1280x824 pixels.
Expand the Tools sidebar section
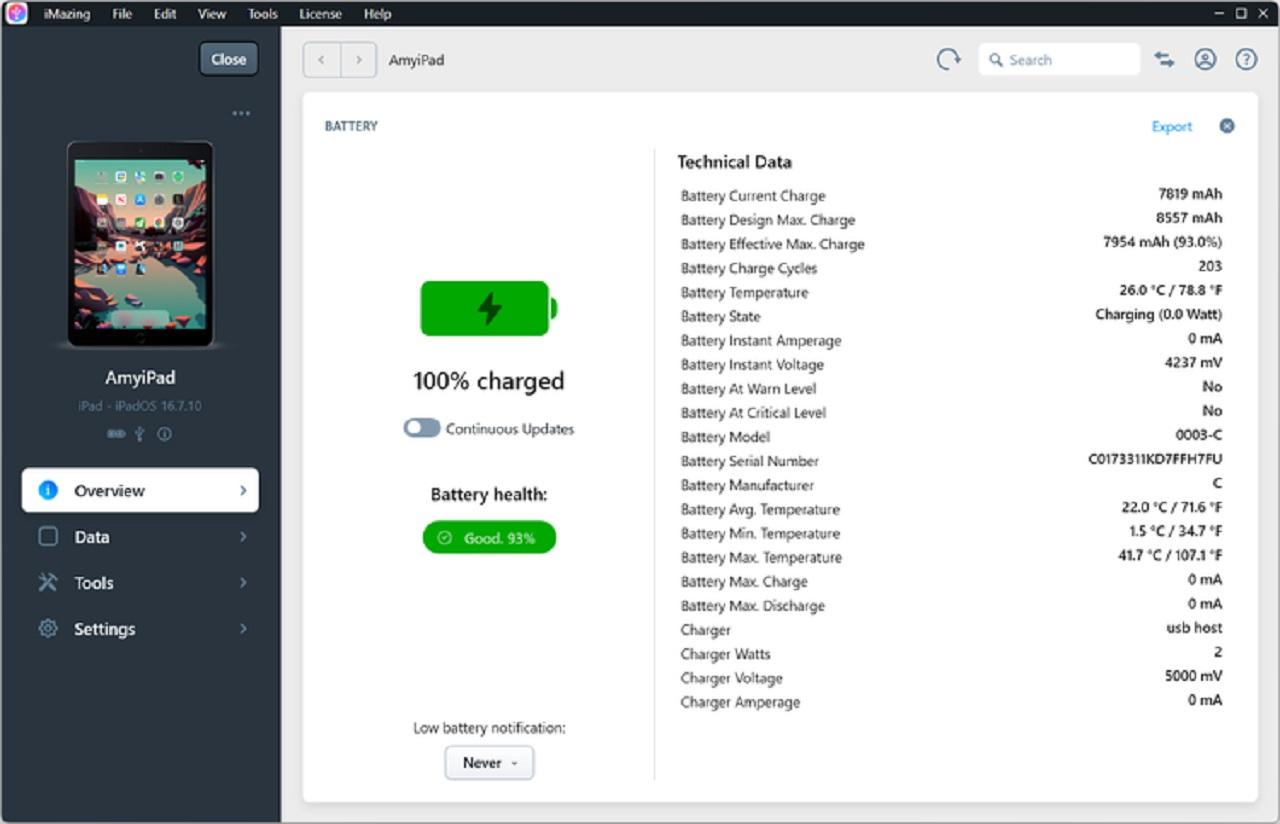(140, 583)
